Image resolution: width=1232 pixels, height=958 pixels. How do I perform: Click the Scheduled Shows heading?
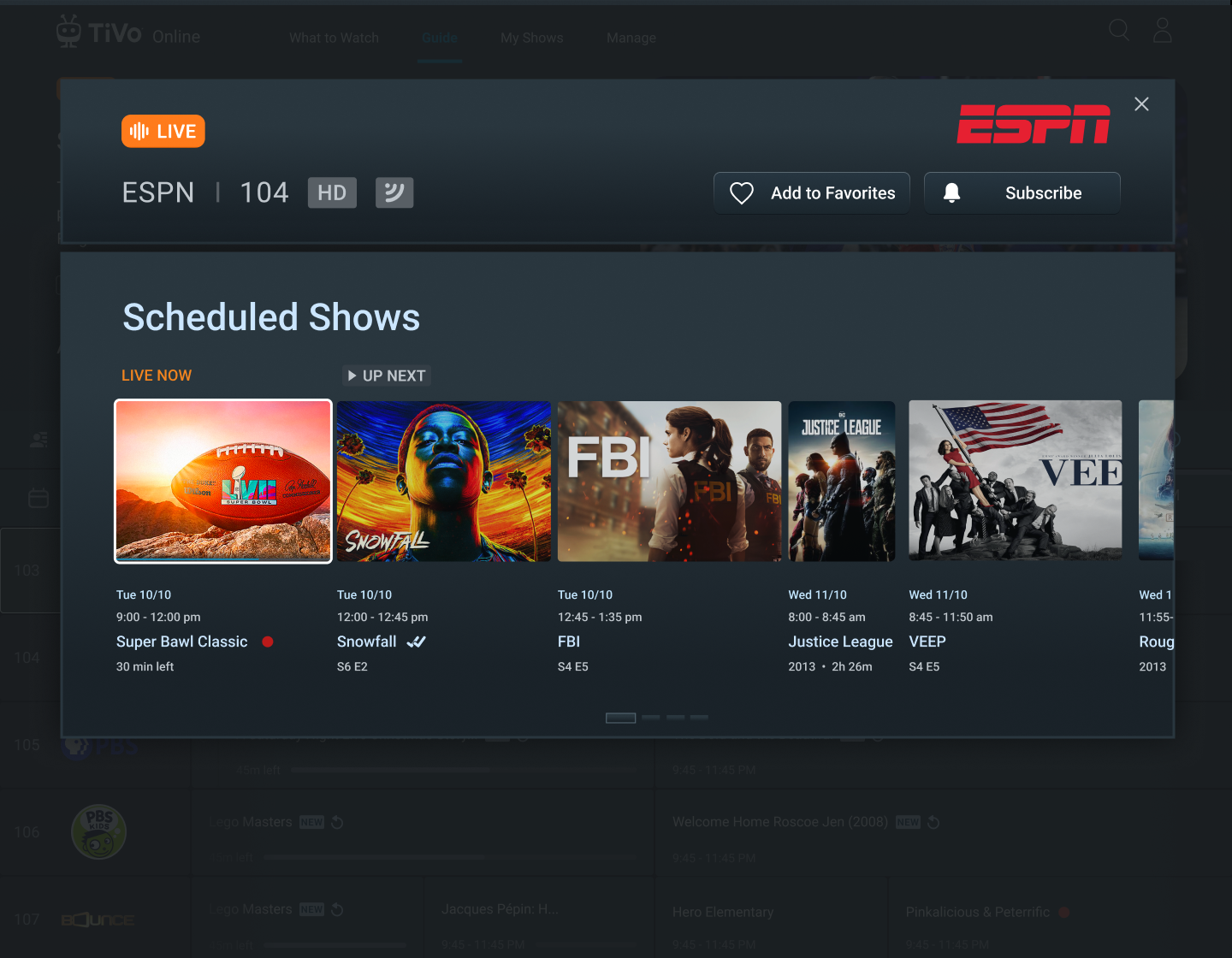[272, 317]
